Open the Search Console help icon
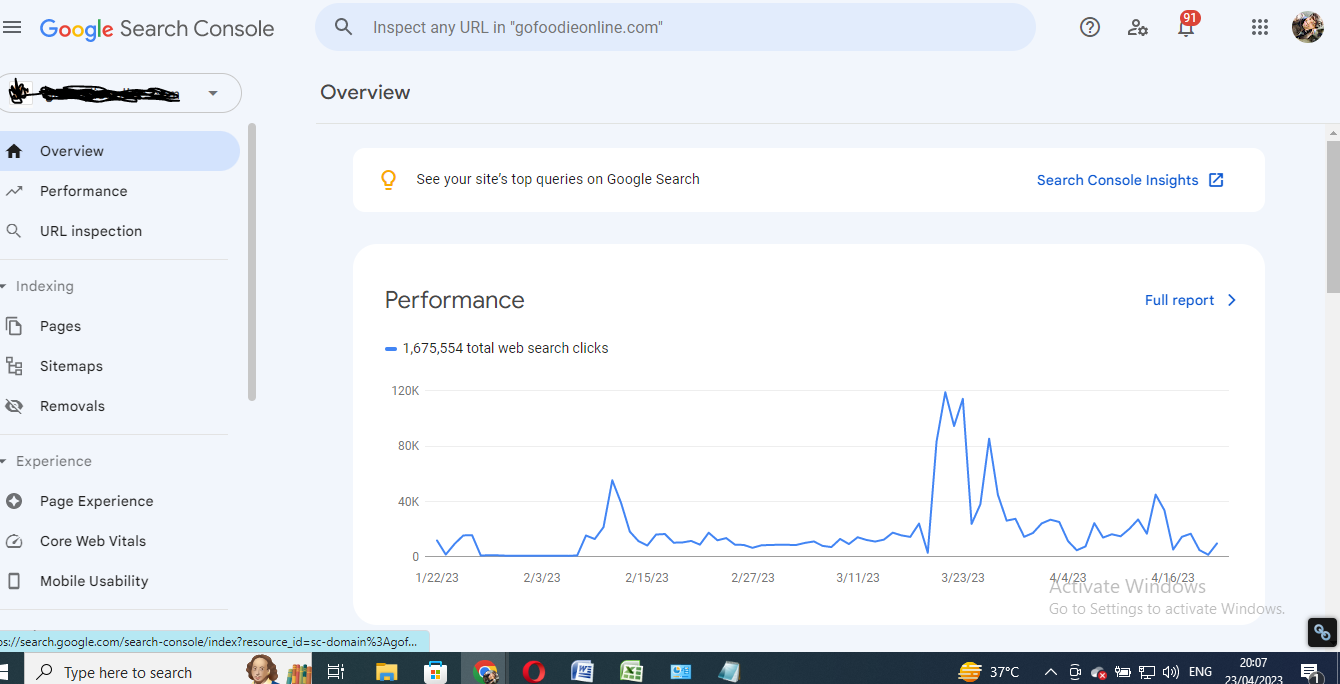This screenshot has width=1340, height=684. click(1090, 27)
